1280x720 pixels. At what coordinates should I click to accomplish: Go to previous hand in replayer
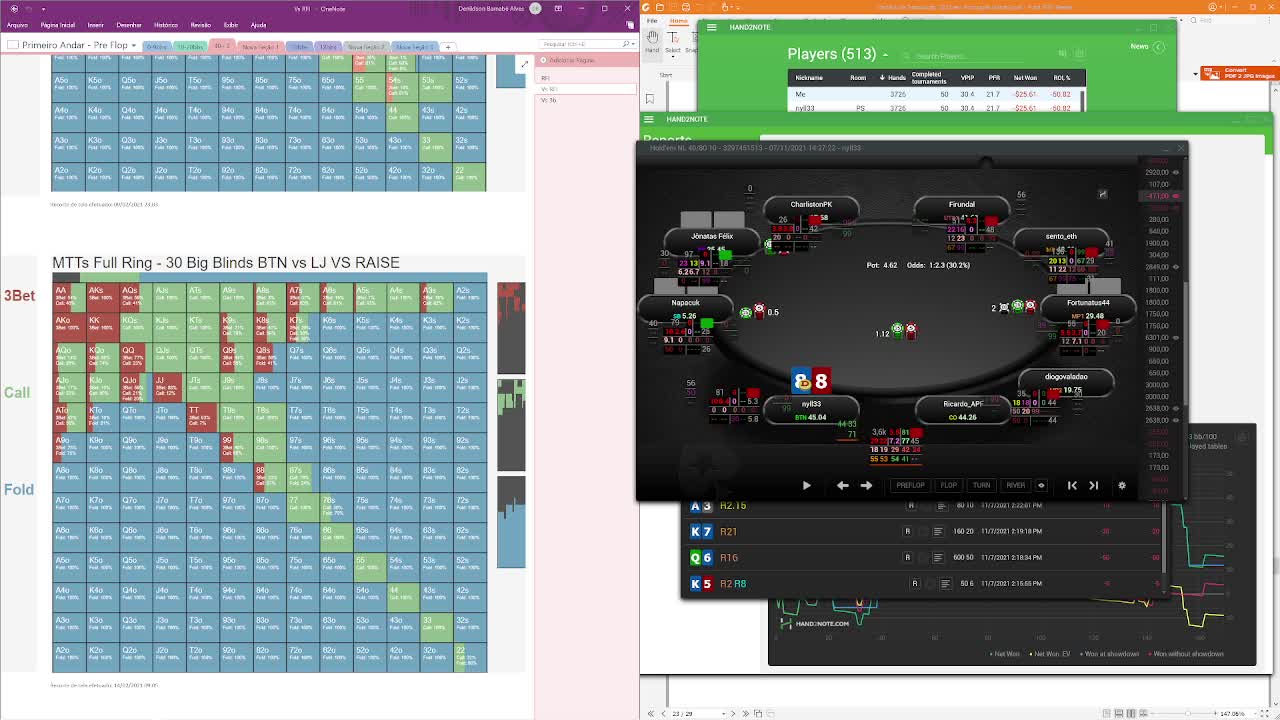(1072, 485)
